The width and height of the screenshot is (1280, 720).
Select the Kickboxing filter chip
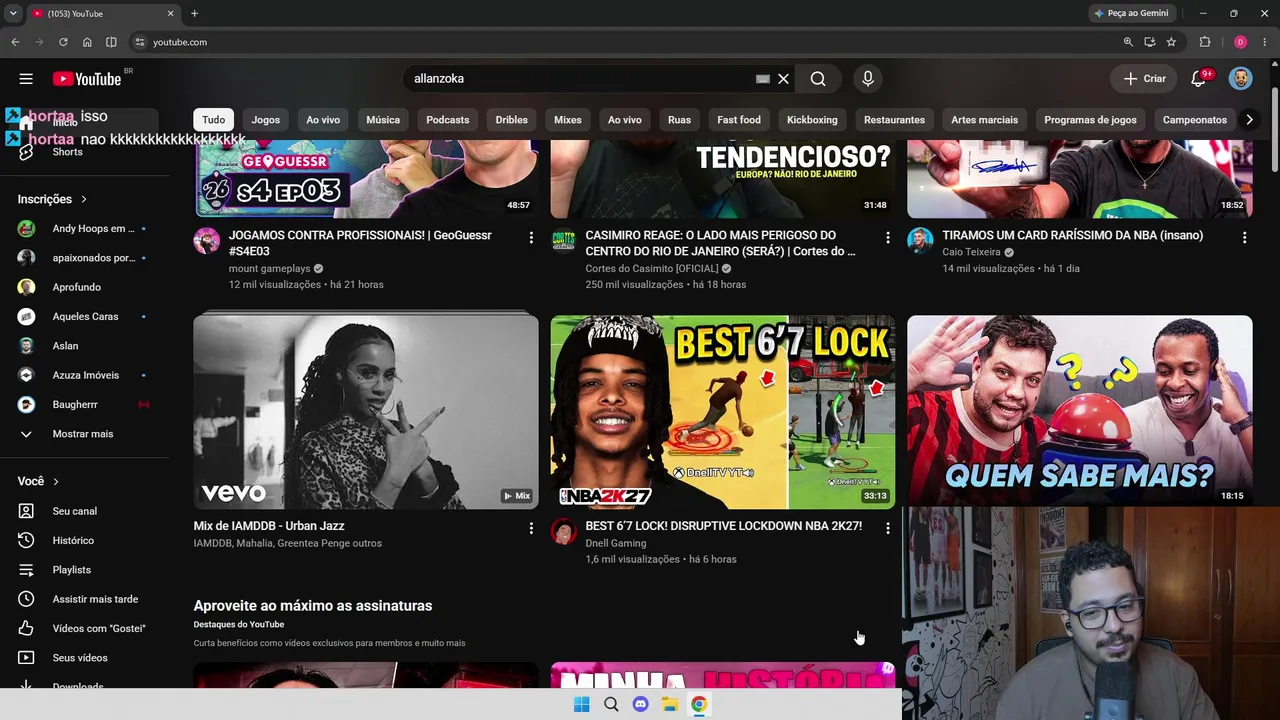coord(812,120)
